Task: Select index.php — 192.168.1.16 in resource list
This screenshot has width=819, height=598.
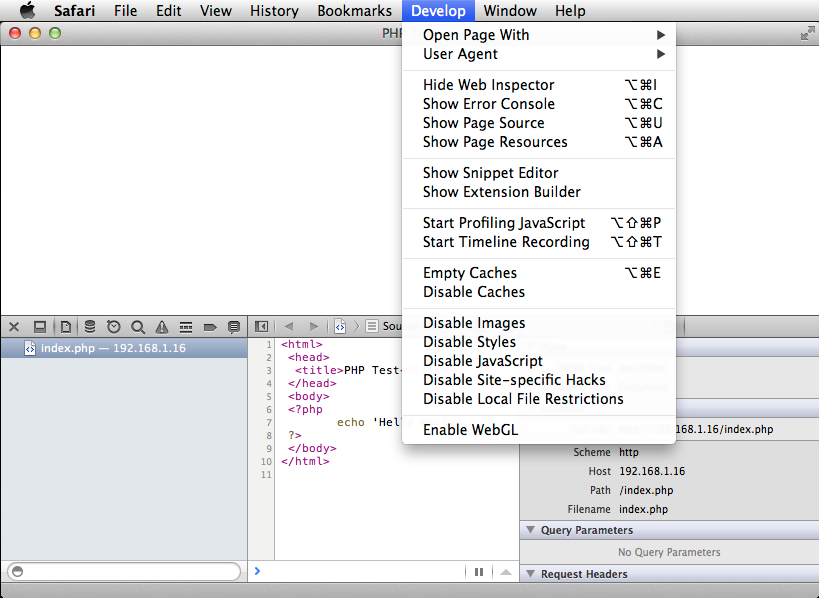Action: (x=124, y=348)
